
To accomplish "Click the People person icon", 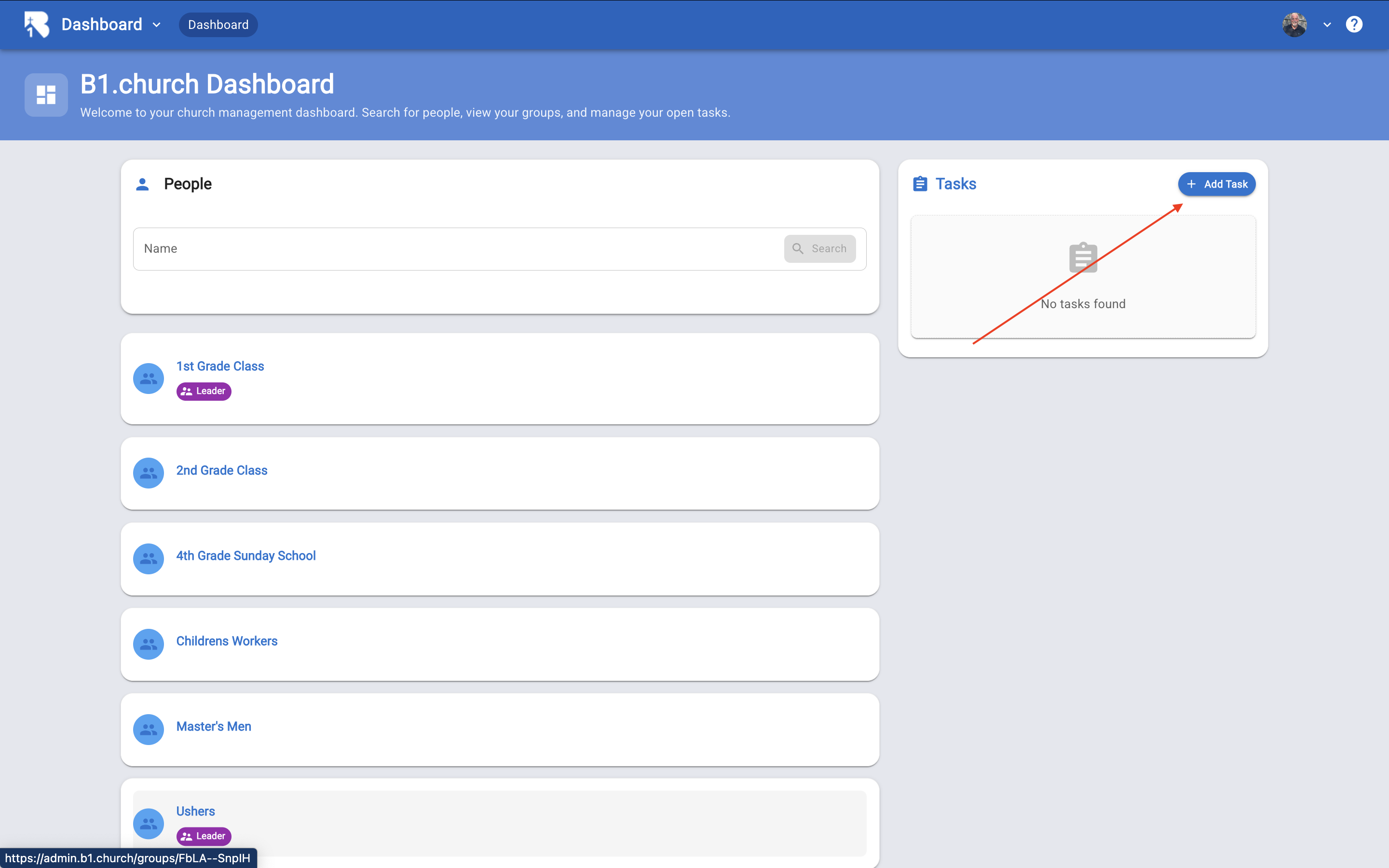I will click(x=142, y=184).
